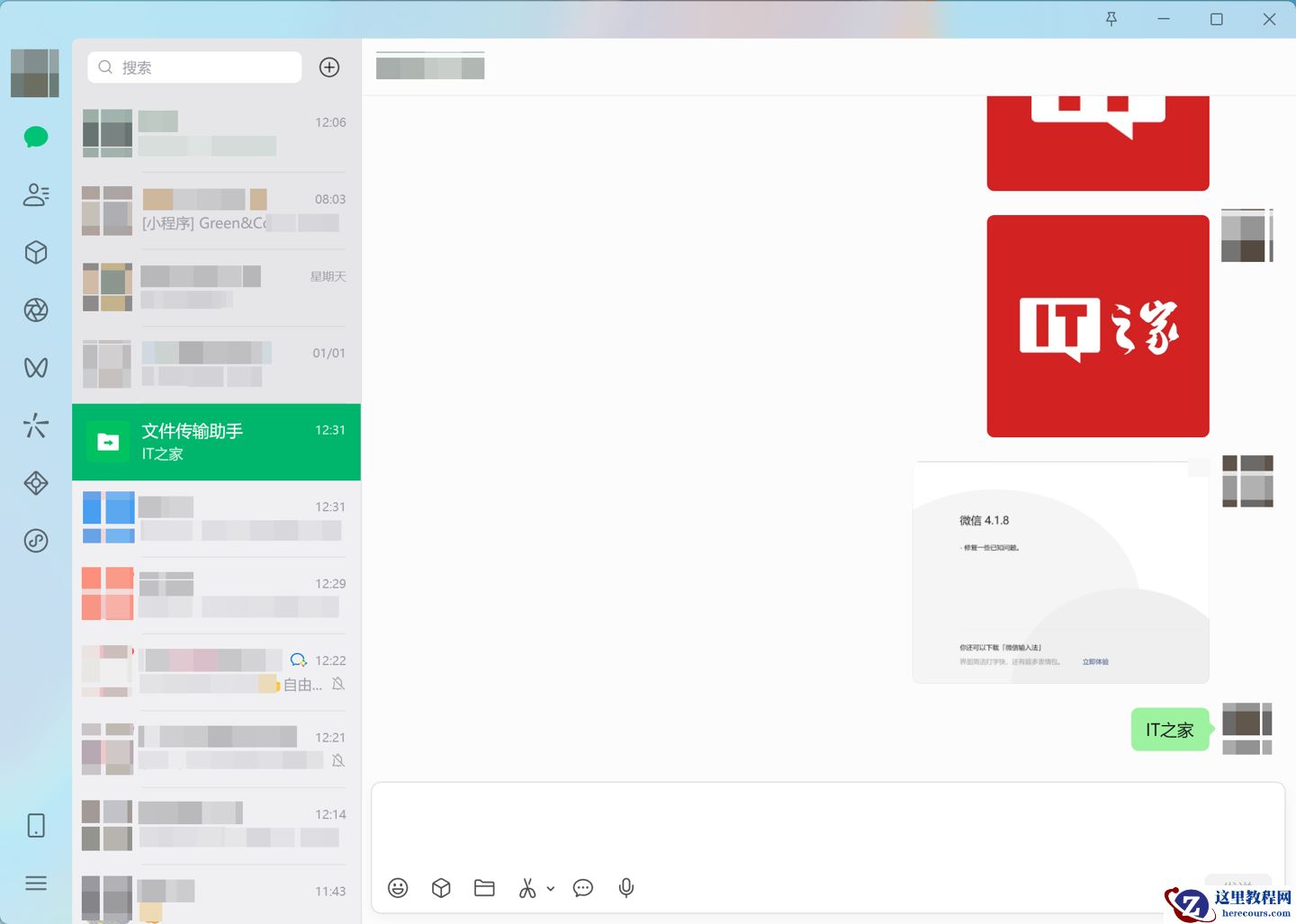This screenshot has width=1296, height=924.
Task: Open the 12:31 conversation with the blue avatar
Action: pyautogui.click(x=217, y=518)
